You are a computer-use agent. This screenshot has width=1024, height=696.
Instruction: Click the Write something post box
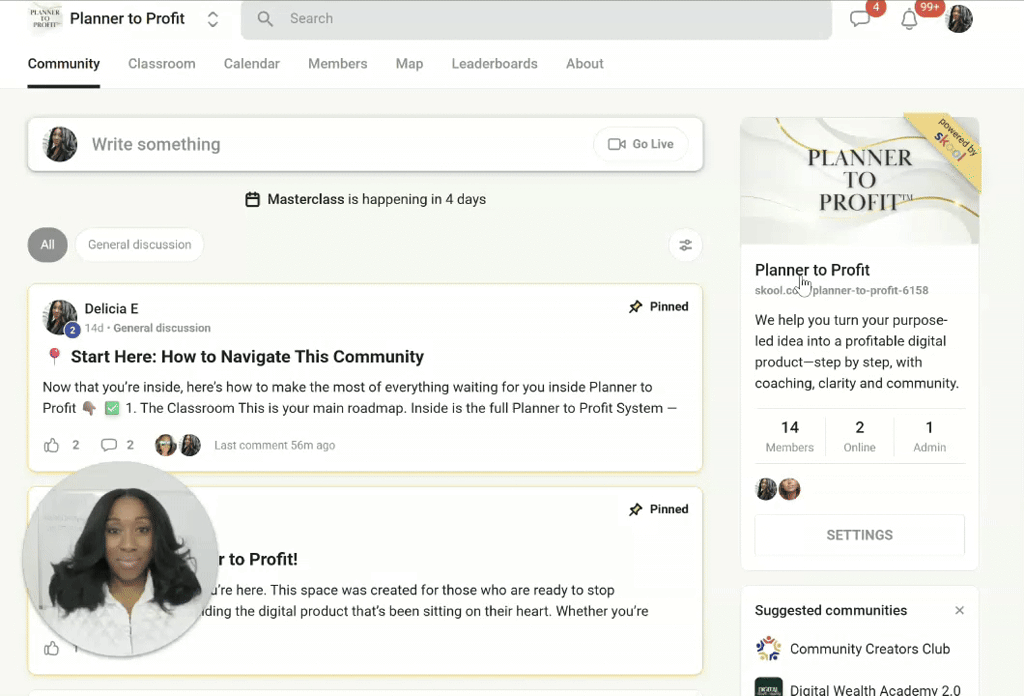pyautogui.click(x=365, y=144)
